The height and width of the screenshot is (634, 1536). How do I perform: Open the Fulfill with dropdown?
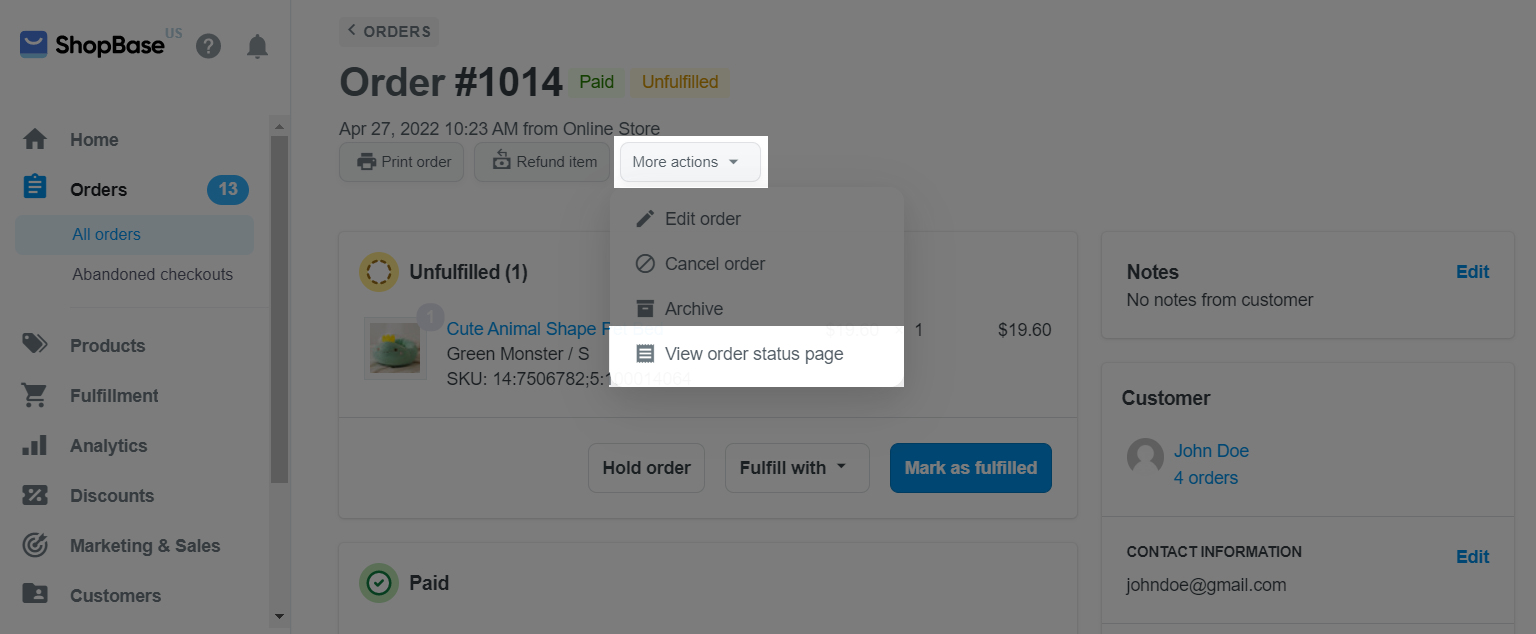coord(792,468)
